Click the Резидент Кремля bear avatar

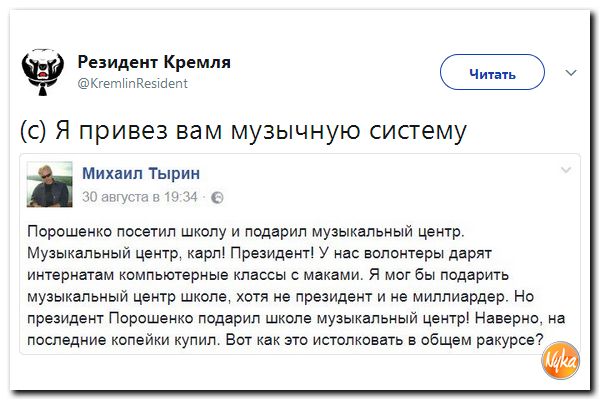(43, 72)
